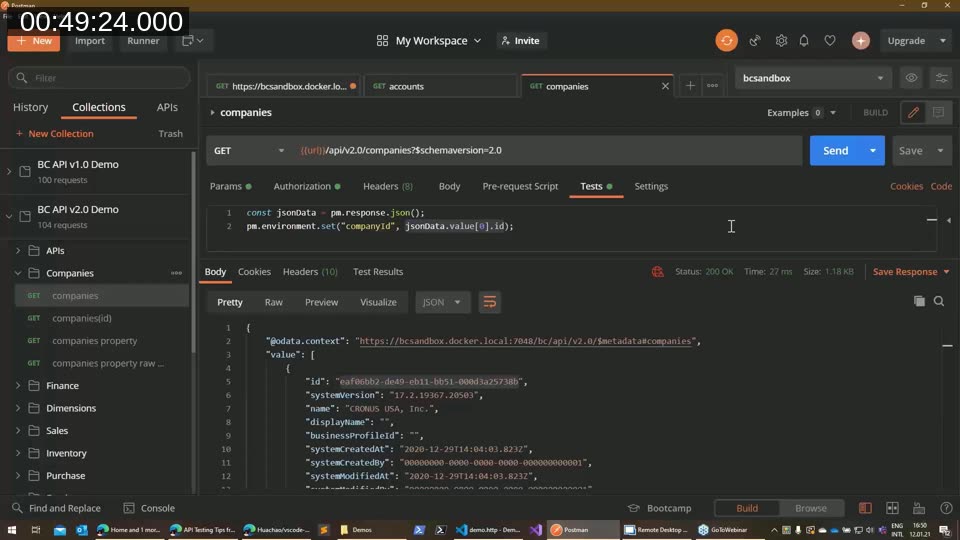Click the Invite button
This screenshot has height=540, width=960.
coord(520,40)
